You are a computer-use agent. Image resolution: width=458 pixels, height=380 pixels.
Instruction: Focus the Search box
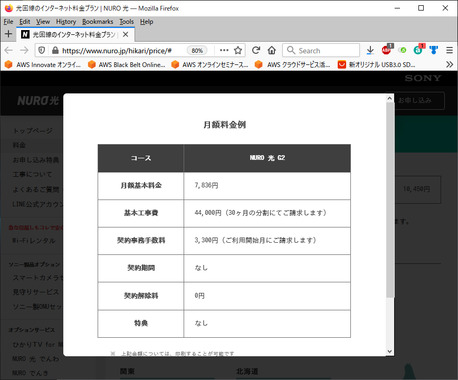pyautogui.click(x=321, y=50)
